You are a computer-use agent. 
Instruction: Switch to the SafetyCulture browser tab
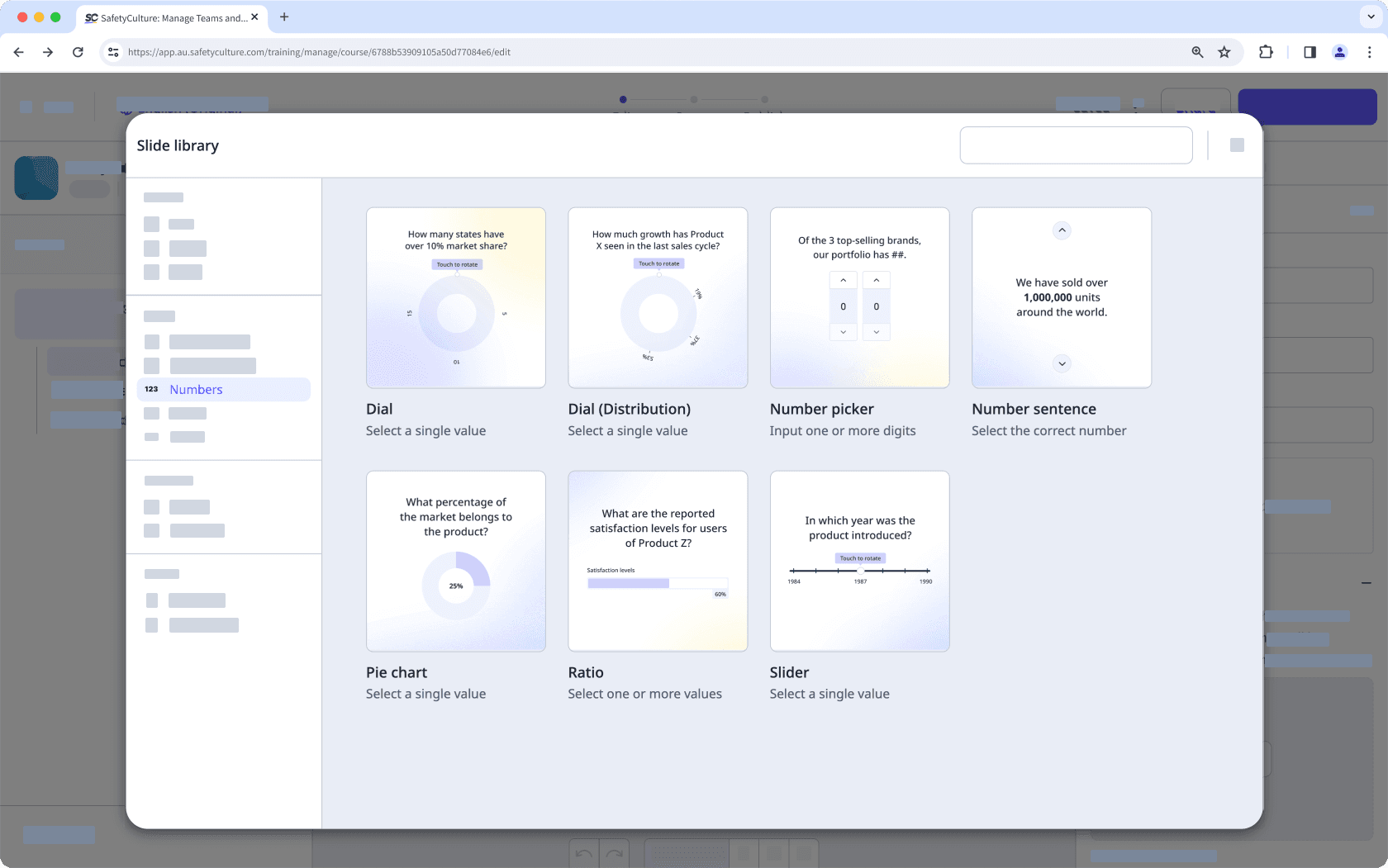tap(165, 17)
